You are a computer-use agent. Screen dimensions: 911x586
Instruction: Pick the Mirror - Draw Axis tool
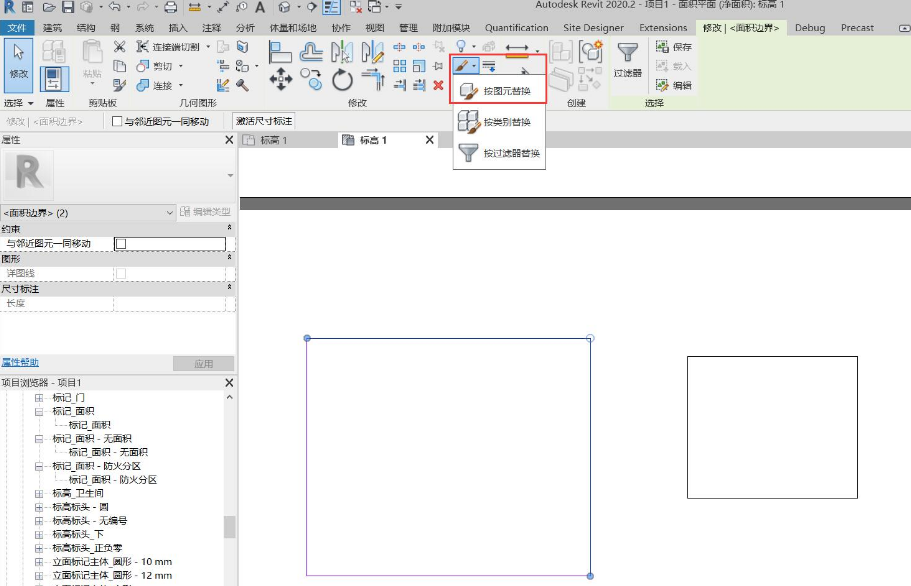click(x=372, y=52)
